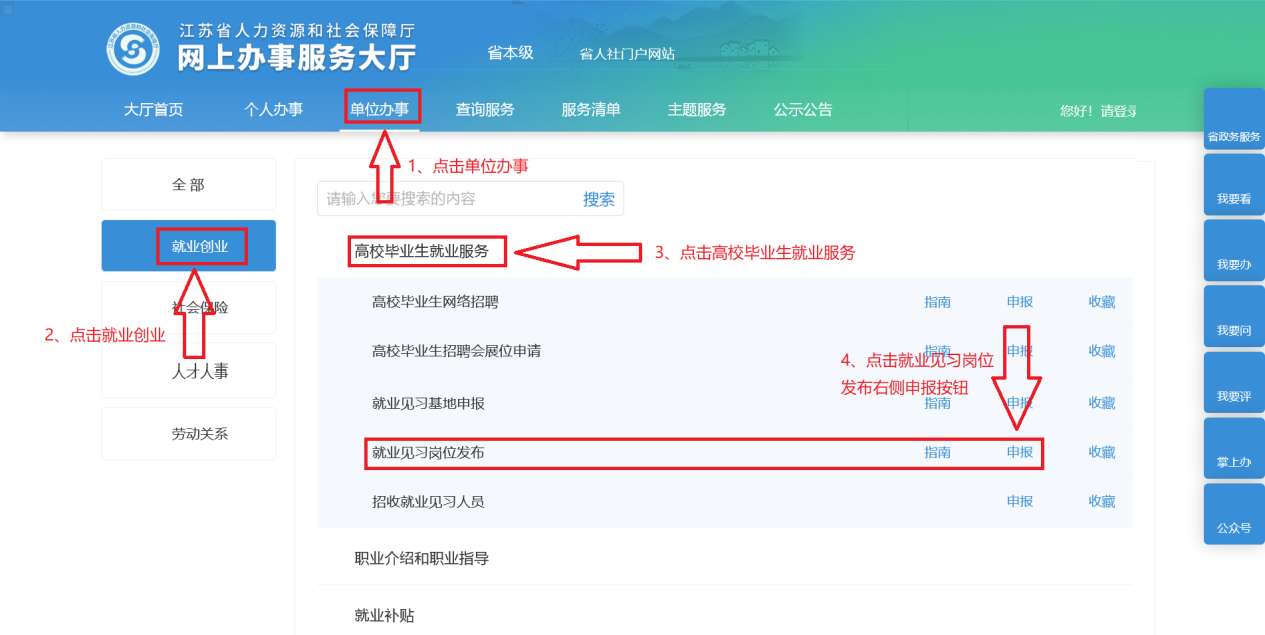
Task: Switch to the 单位办事 tab
Action: tap(380, 110)
